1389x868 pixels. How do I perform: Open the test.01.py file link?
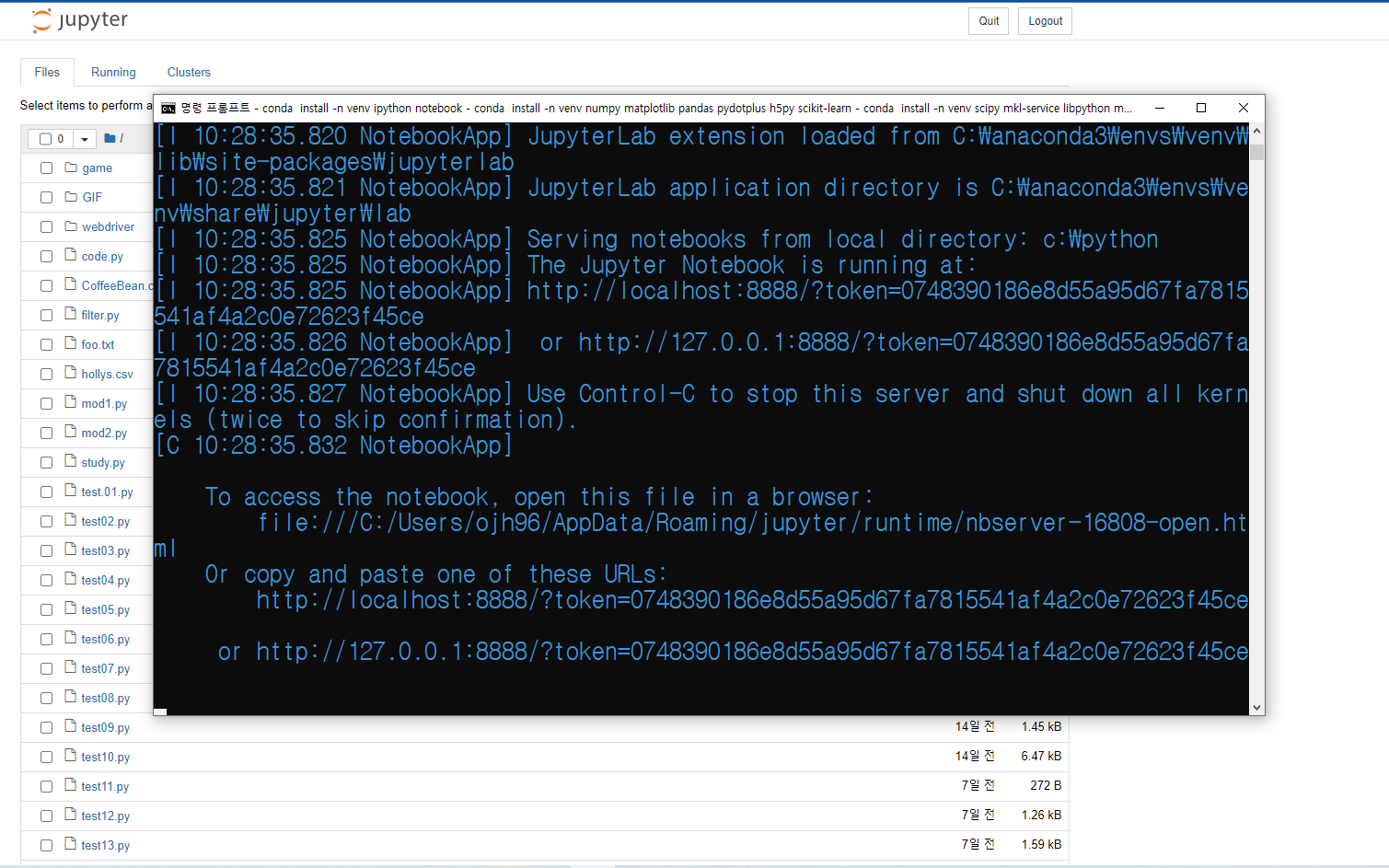(x=107, y=492)
